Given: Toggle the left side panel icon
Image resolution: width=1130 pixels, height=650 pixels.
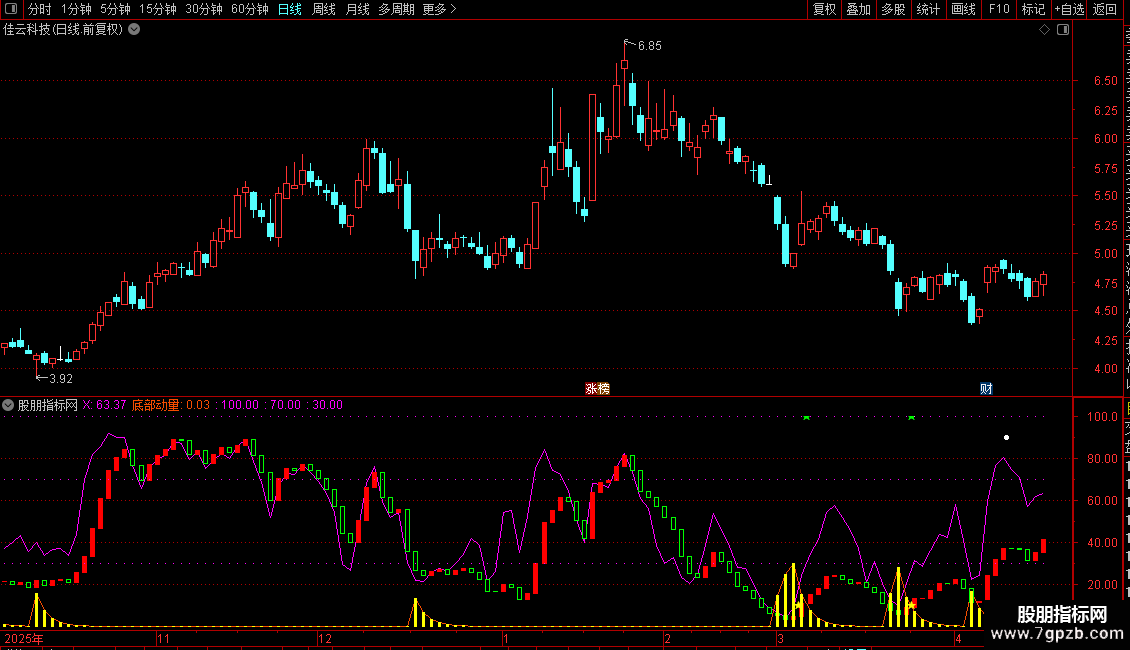Looking at the screenshot, I should pyautogui.click(x=11, y=9).
